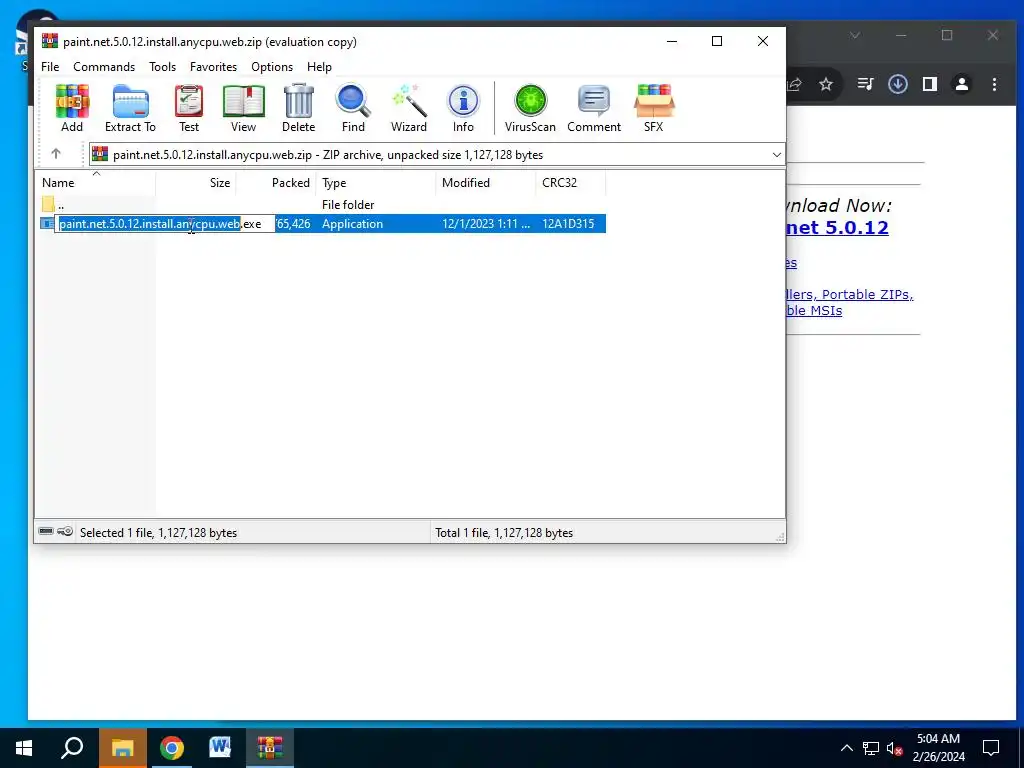Add an archive Comment
Image resolution: width=1024 pixels, height=768 pixels.
click(594, 108)
